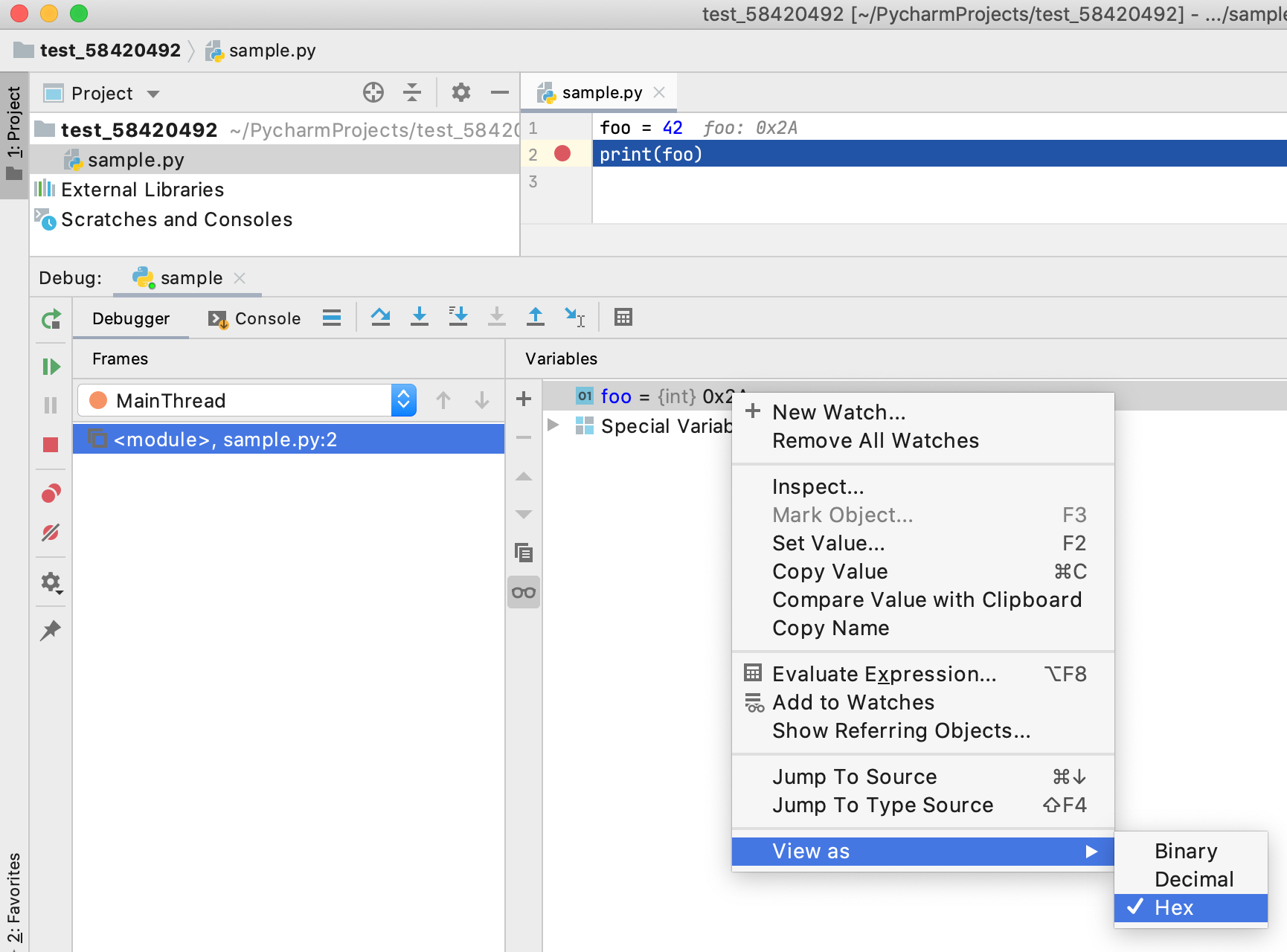Open the Project tool window side tab
1287x952 pixels.
(14, 134)
